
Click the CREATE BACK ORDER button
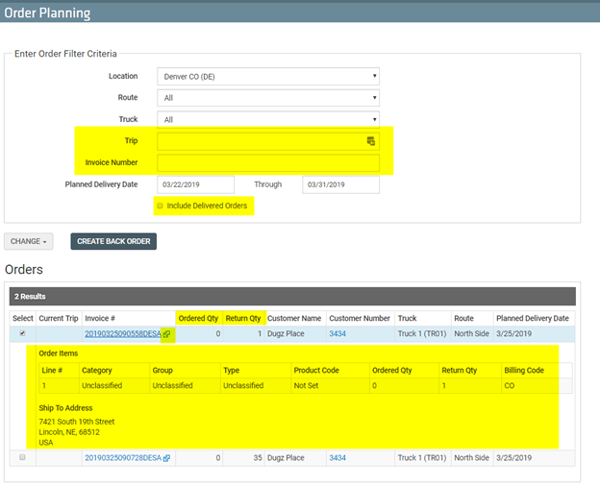click(114, 241)
